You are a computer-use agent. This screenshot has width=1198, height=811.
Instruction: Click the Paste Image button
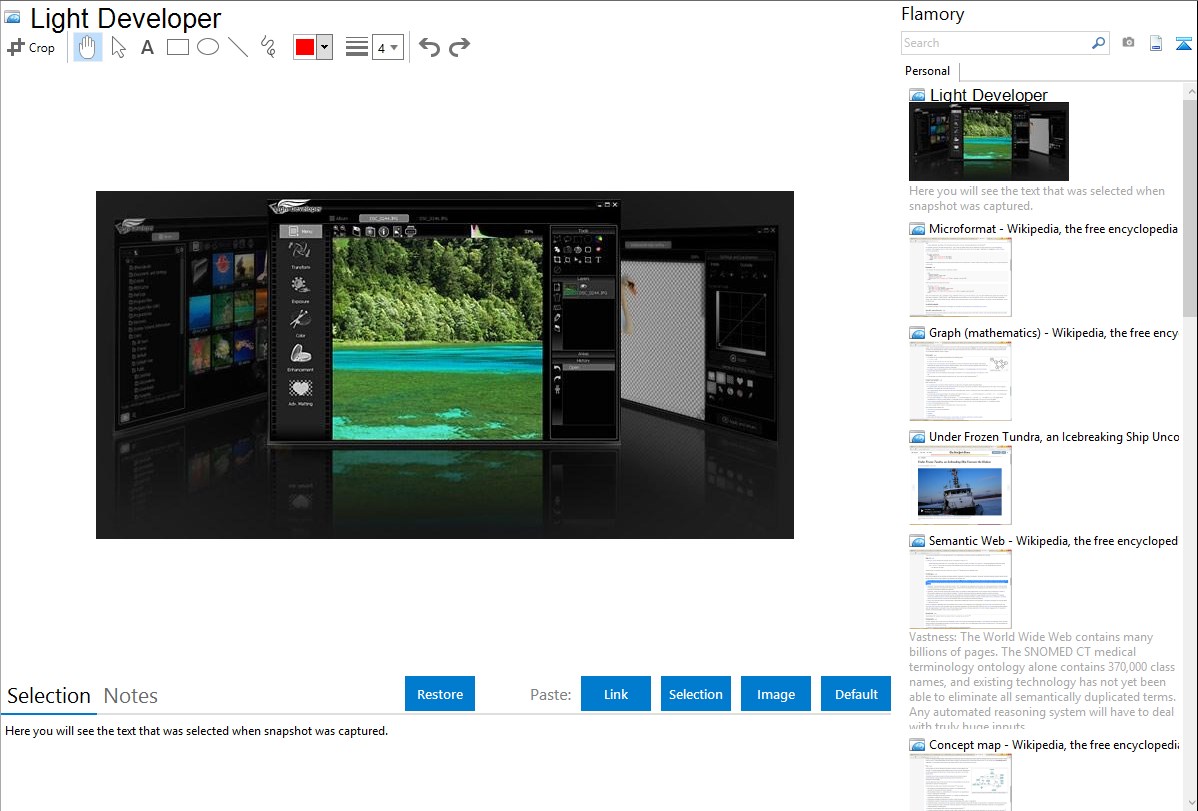(776, 694)
